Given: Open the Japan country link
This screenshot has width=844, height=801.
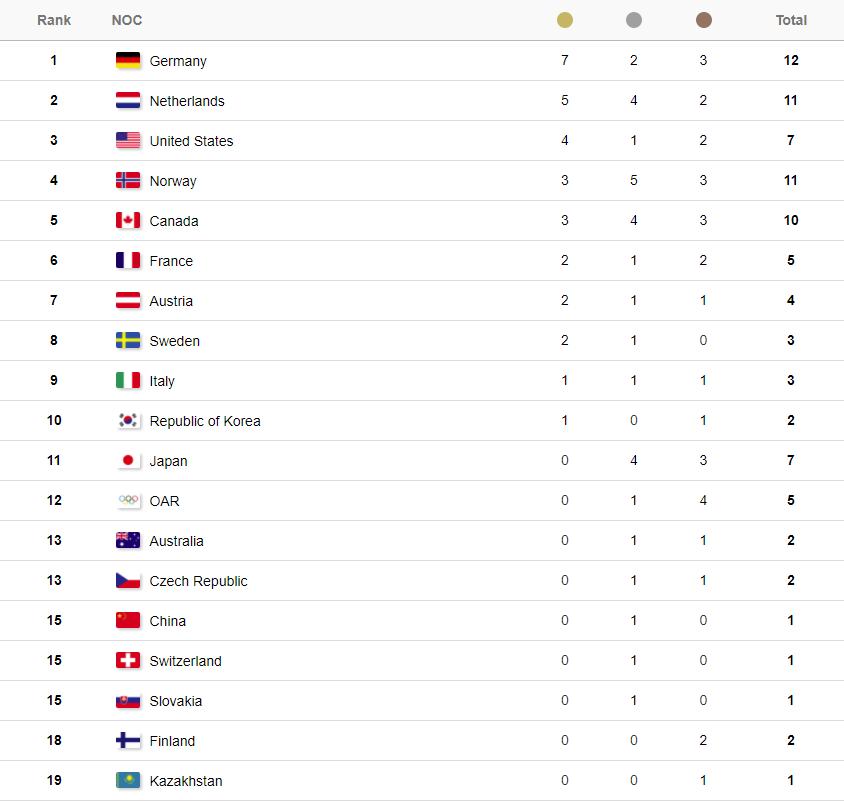Looking at the screenshot, I should coord(168,461).
